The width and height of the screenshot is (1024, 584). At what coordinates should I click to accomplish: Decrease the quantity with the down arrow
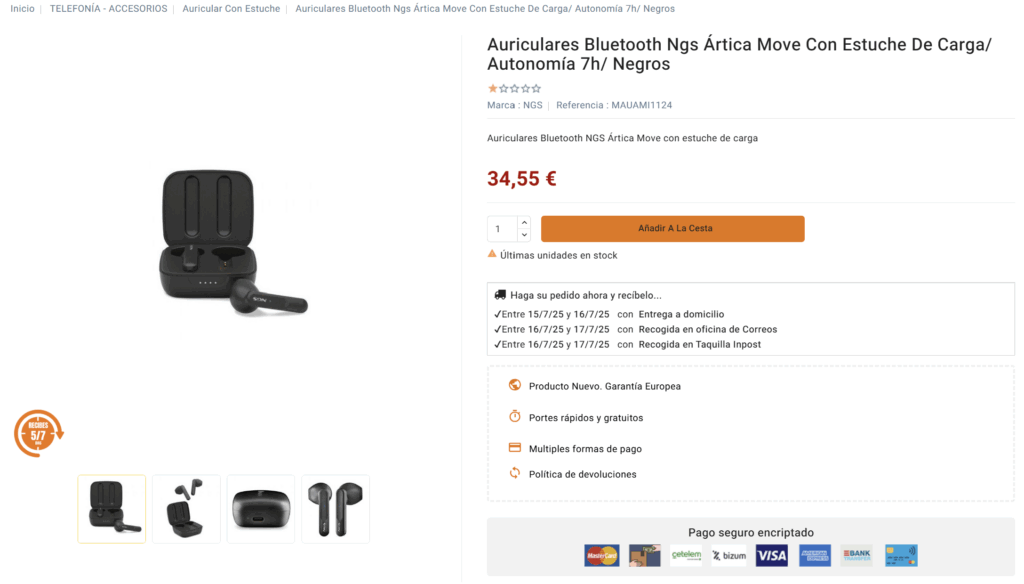click(x=525, y=235)
